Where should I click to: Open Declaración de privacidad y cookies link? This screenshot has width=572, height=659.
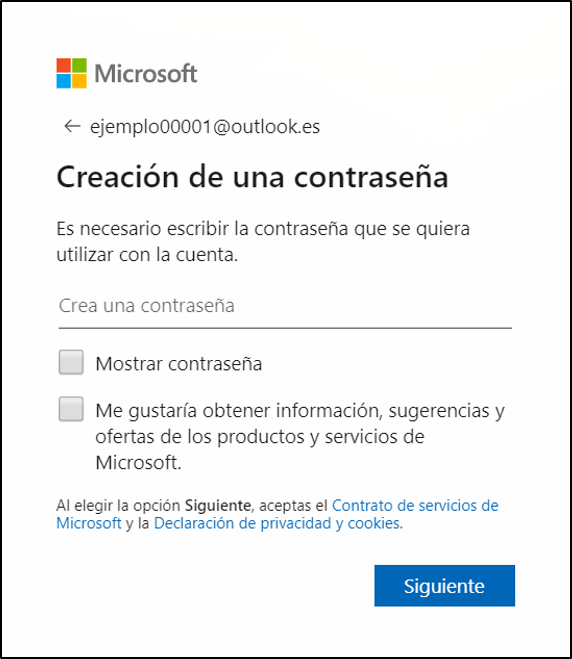pos(278,523)
